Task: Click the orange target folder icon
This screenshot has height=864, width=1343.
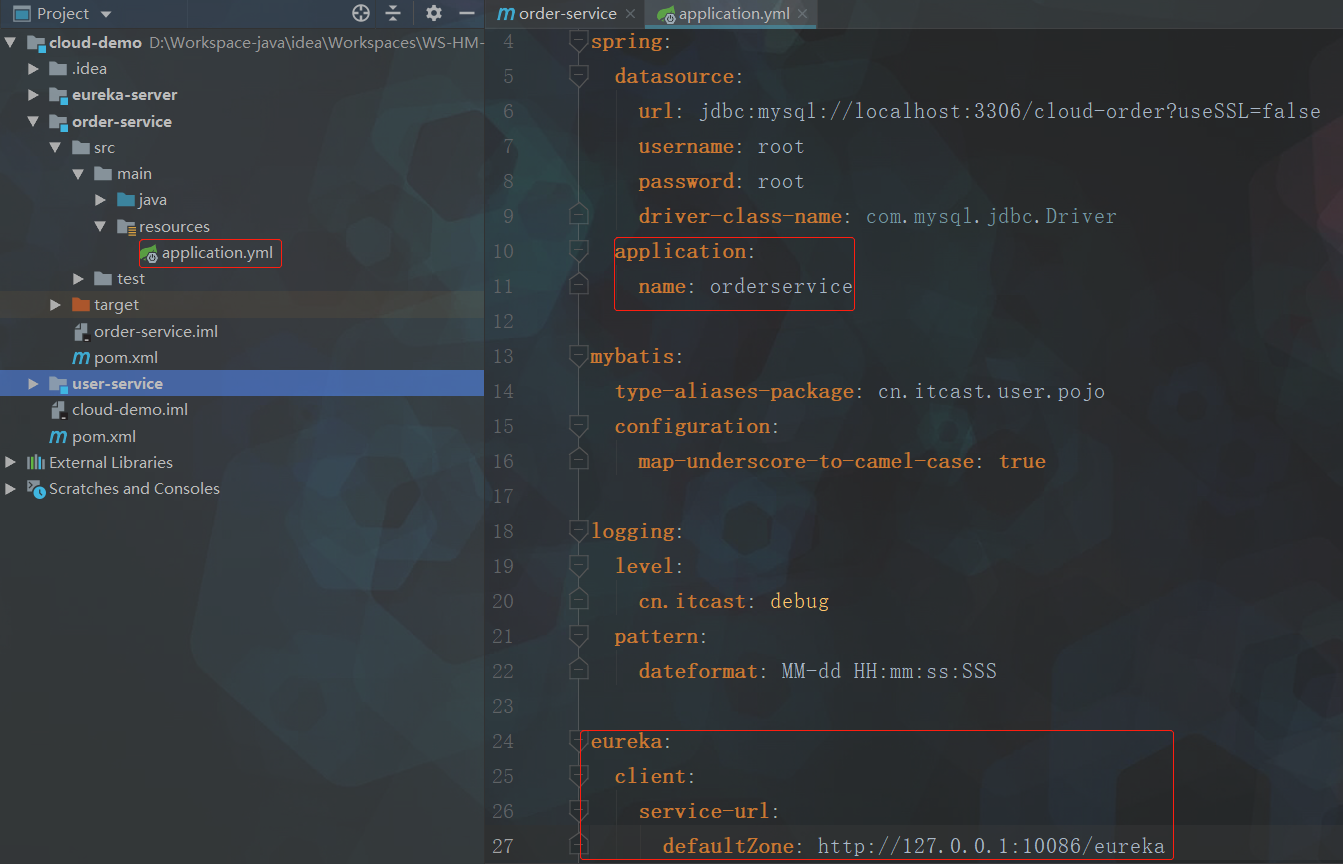Action: [x=81, y=305]
